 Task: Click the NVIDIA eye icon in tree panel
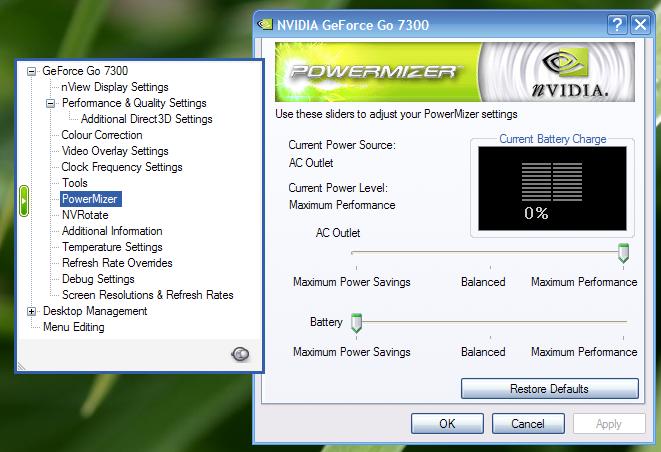pyautogui.click(x=240, y=354)
